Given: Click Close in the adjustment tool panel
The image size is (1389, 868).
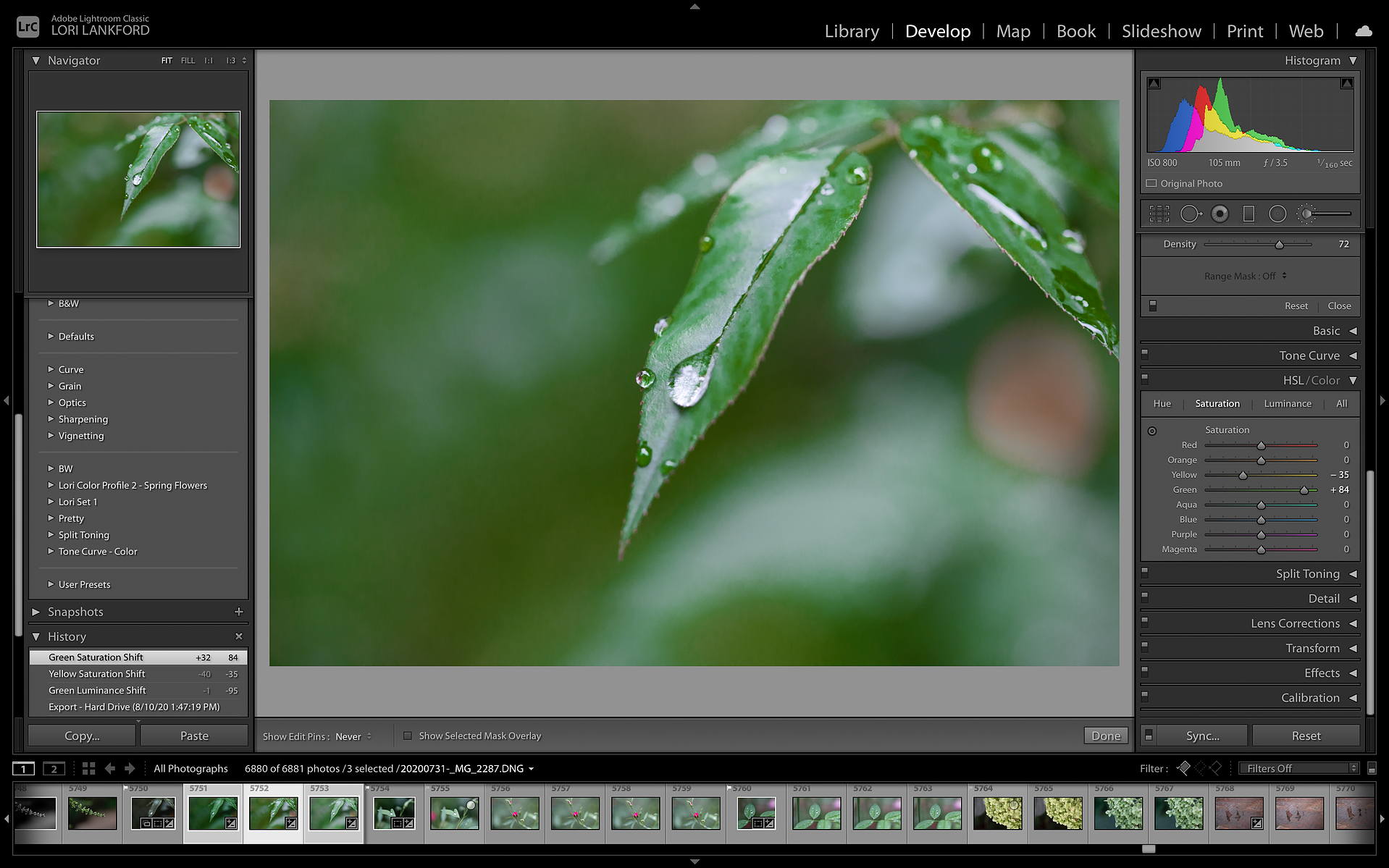Looking at the screenshot, I should 1339,306.
